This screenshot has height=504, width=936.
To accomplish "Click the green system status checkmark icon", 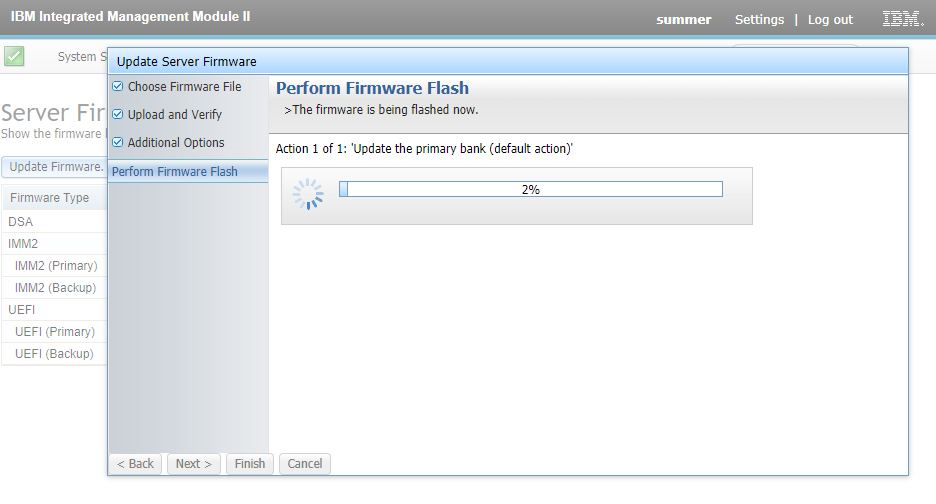I will (x=14, y=57).
